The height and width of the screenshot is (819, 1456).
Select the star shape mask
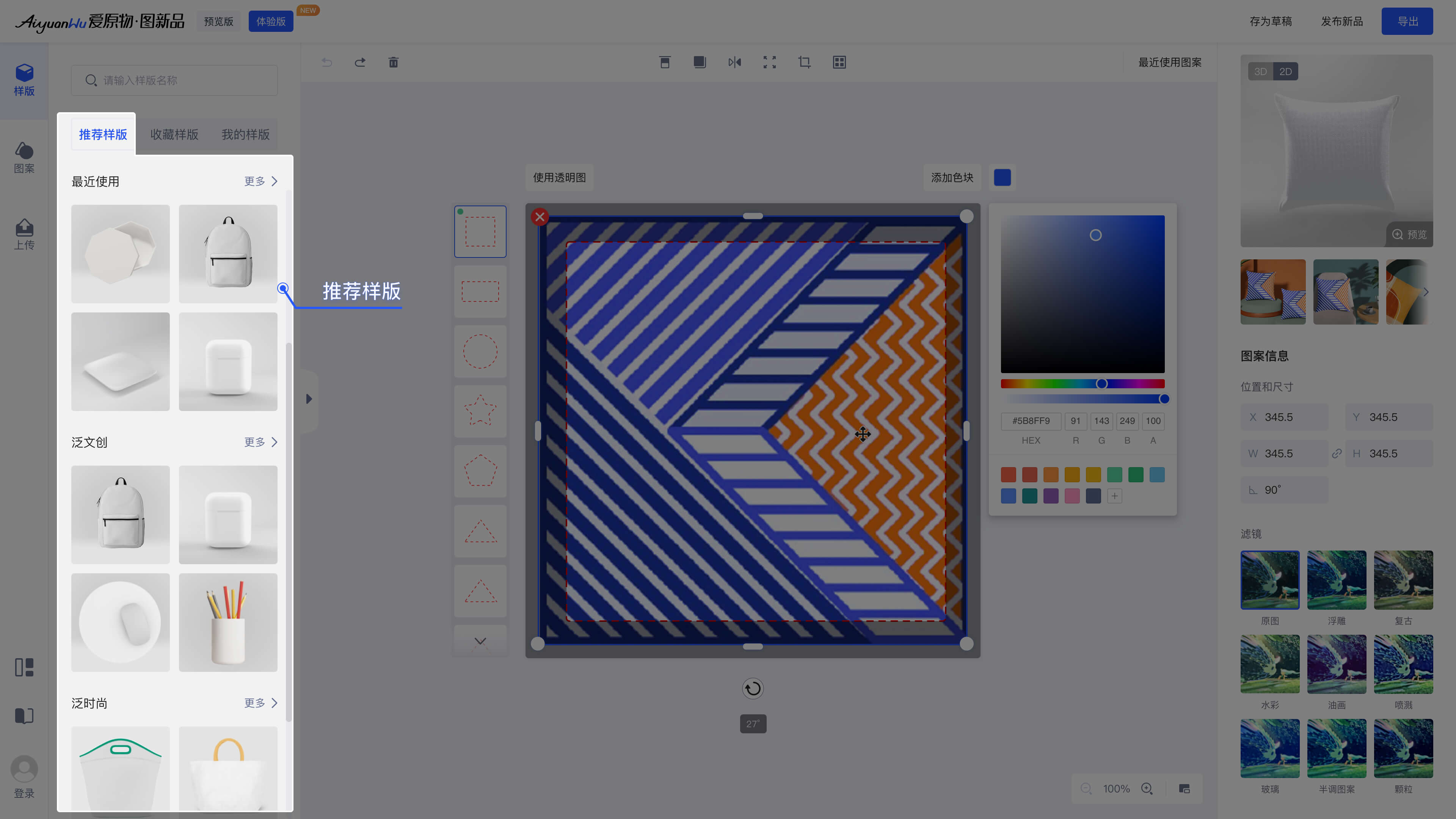tap(480, 411)
